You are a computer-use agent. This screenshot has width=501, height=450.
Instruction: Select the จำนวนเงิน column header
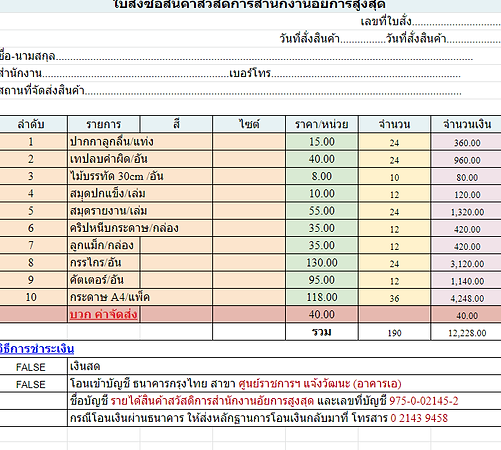(x=466, y=124)
